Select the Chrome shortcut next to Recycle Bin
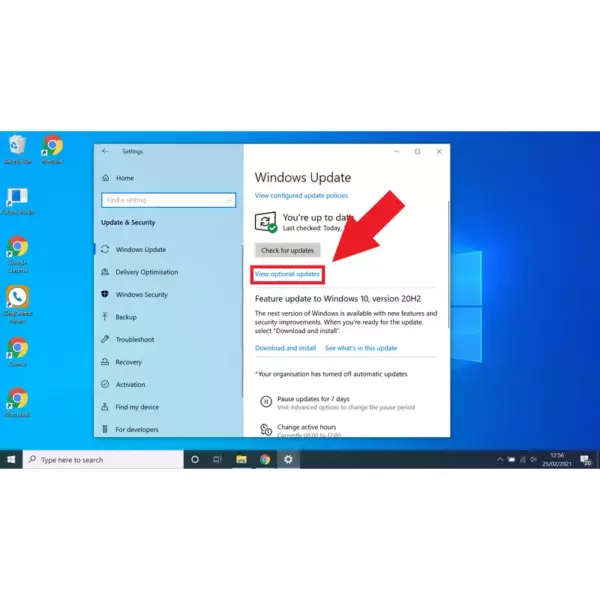 52,150
